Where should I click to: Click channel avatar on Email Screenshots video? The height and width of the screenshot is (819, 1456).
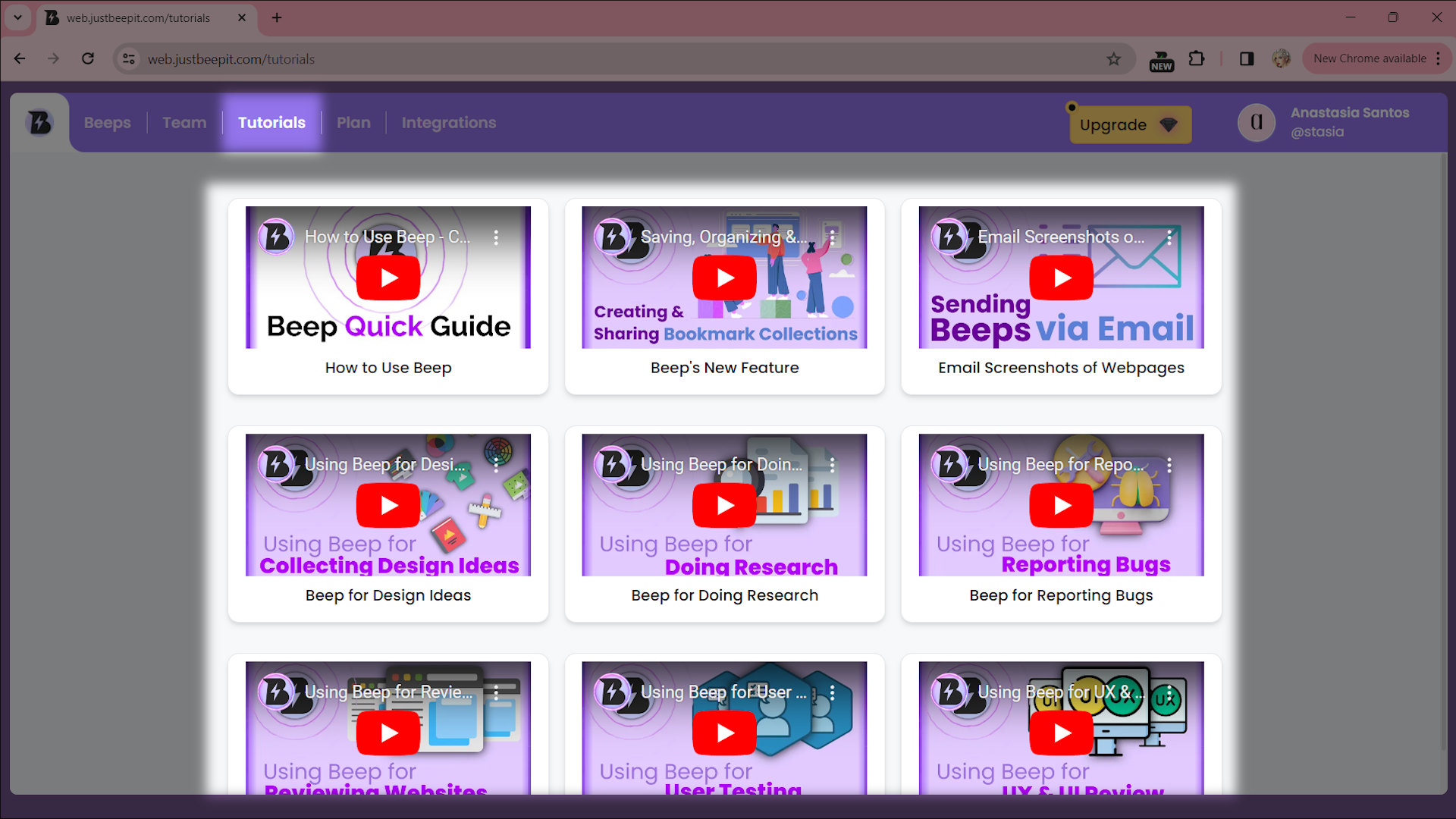(949, 237)
